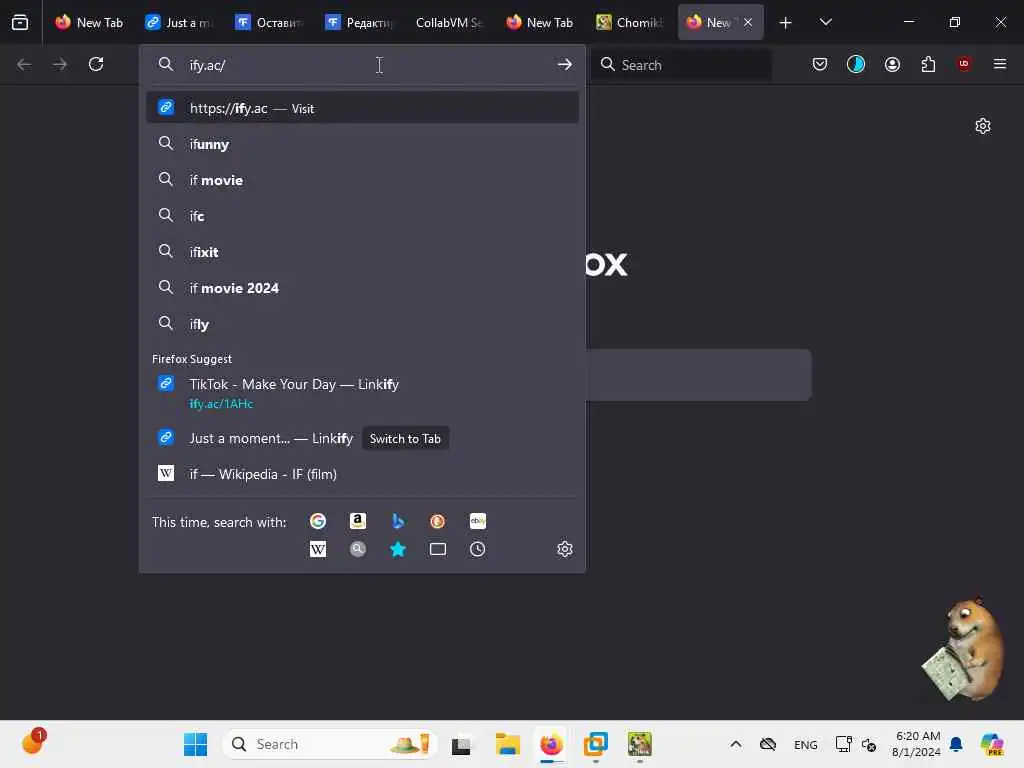The height and width of the screenshot is (768, 1024).
Task: Open TikTok - Make Your Day Linkify result
Action: (x=362, y=393)
